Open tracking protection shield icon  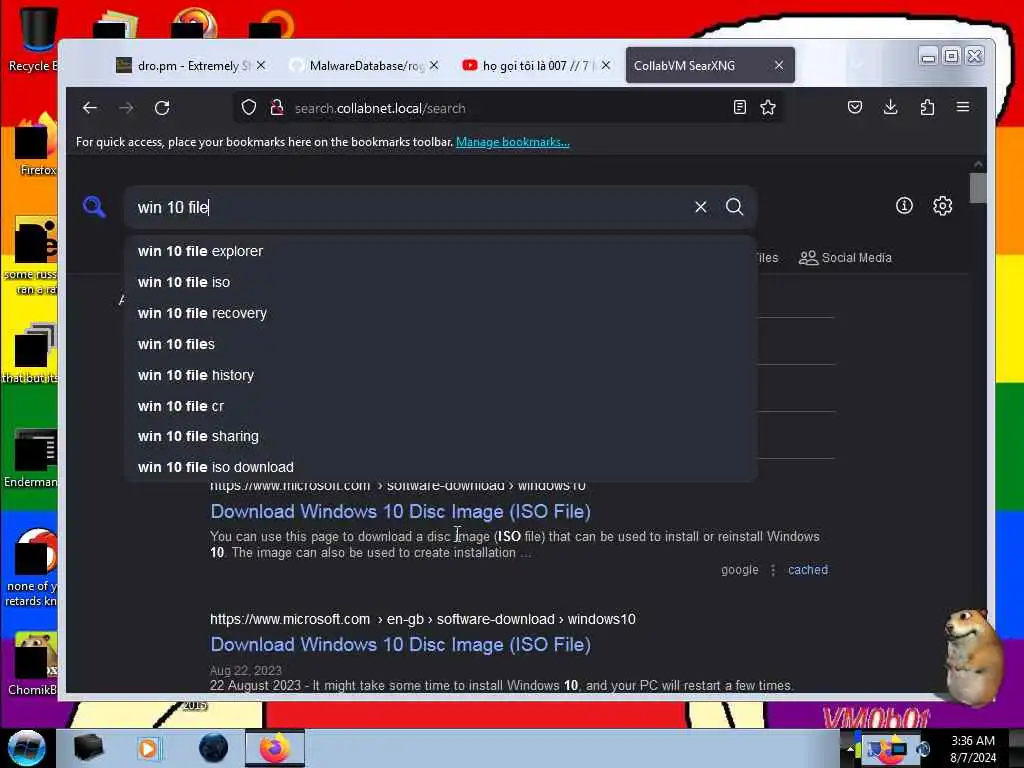[x=249, y=108]
